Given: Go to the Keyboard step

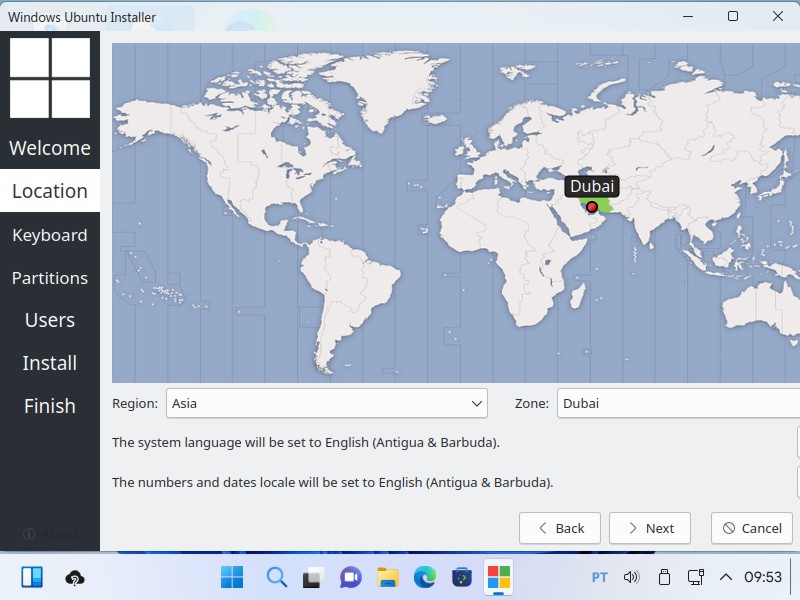Looking at the screenshot, I should [50, 235].
